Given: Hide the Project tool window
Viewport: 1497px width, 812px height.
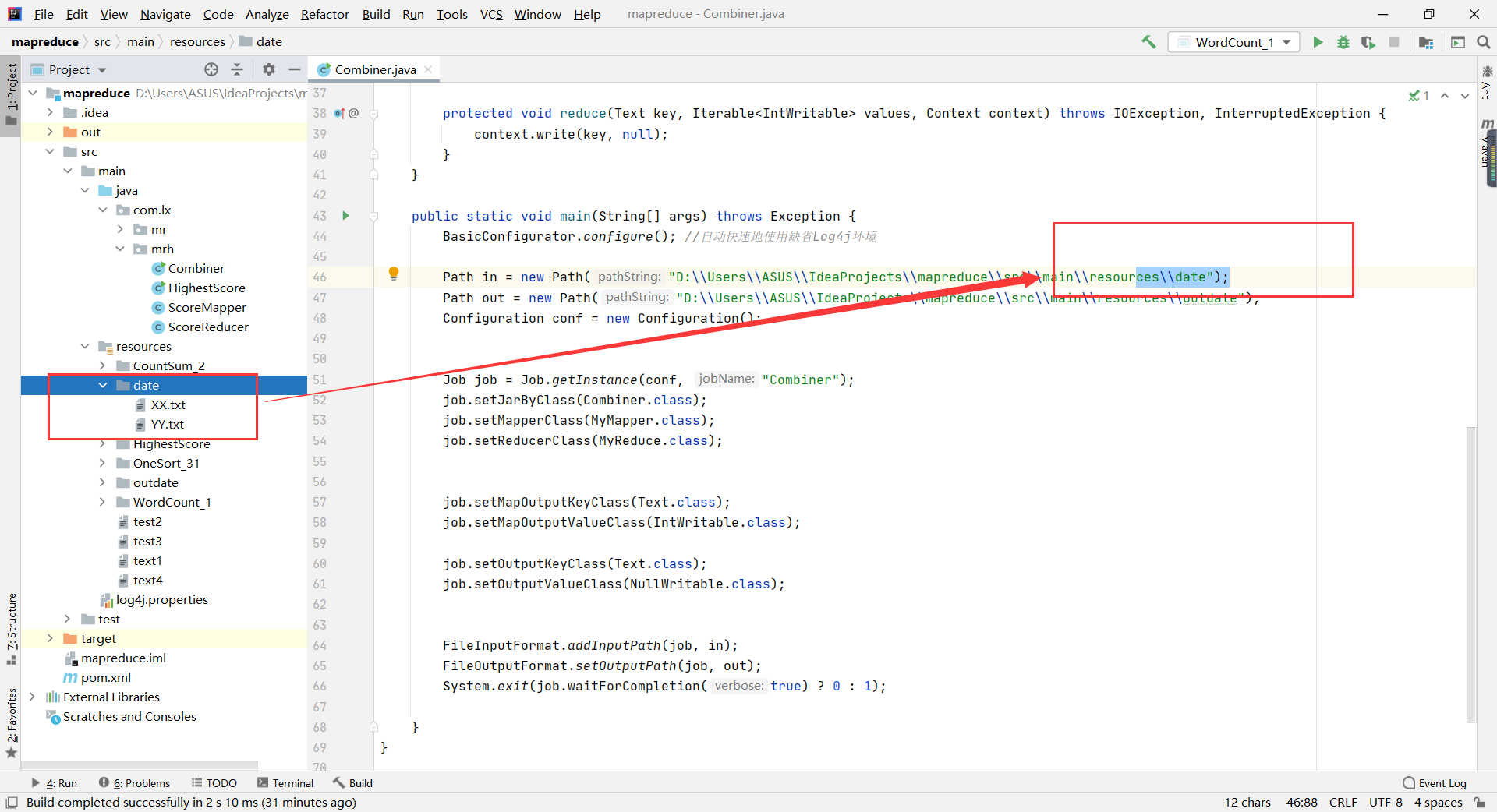Looking at the screenshot, I should (x=295, y=69).
